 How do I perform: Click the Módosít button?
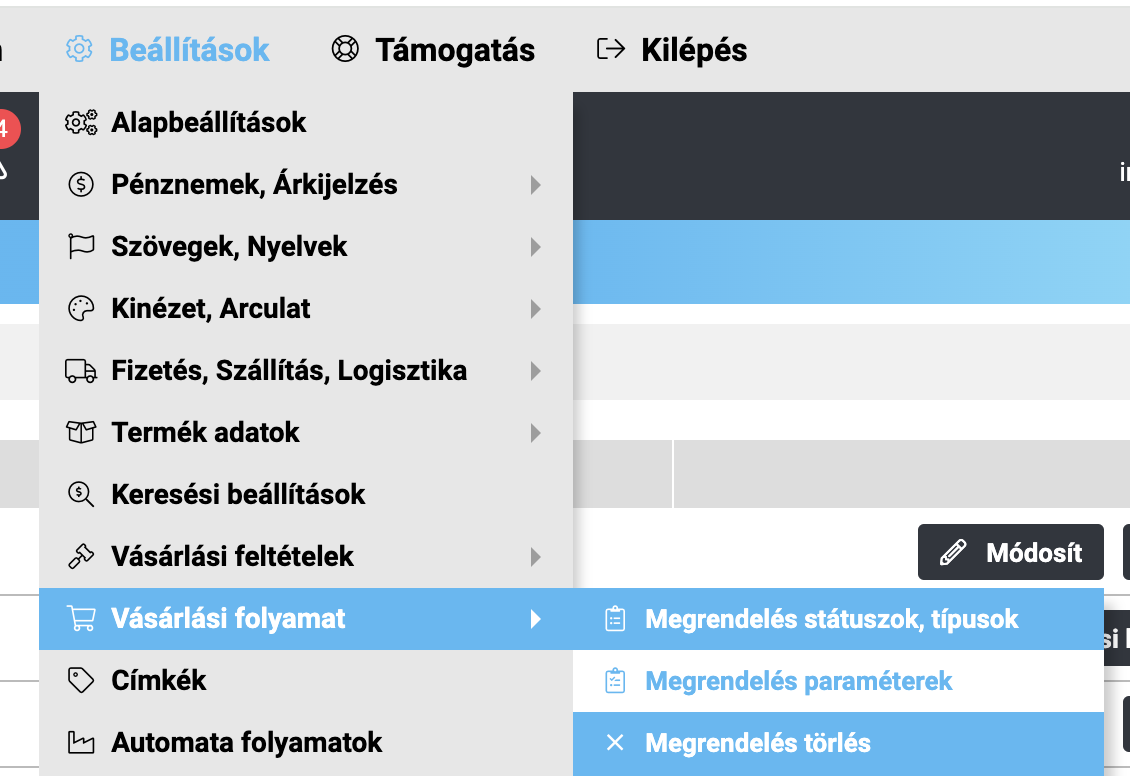coord(1010,552)
